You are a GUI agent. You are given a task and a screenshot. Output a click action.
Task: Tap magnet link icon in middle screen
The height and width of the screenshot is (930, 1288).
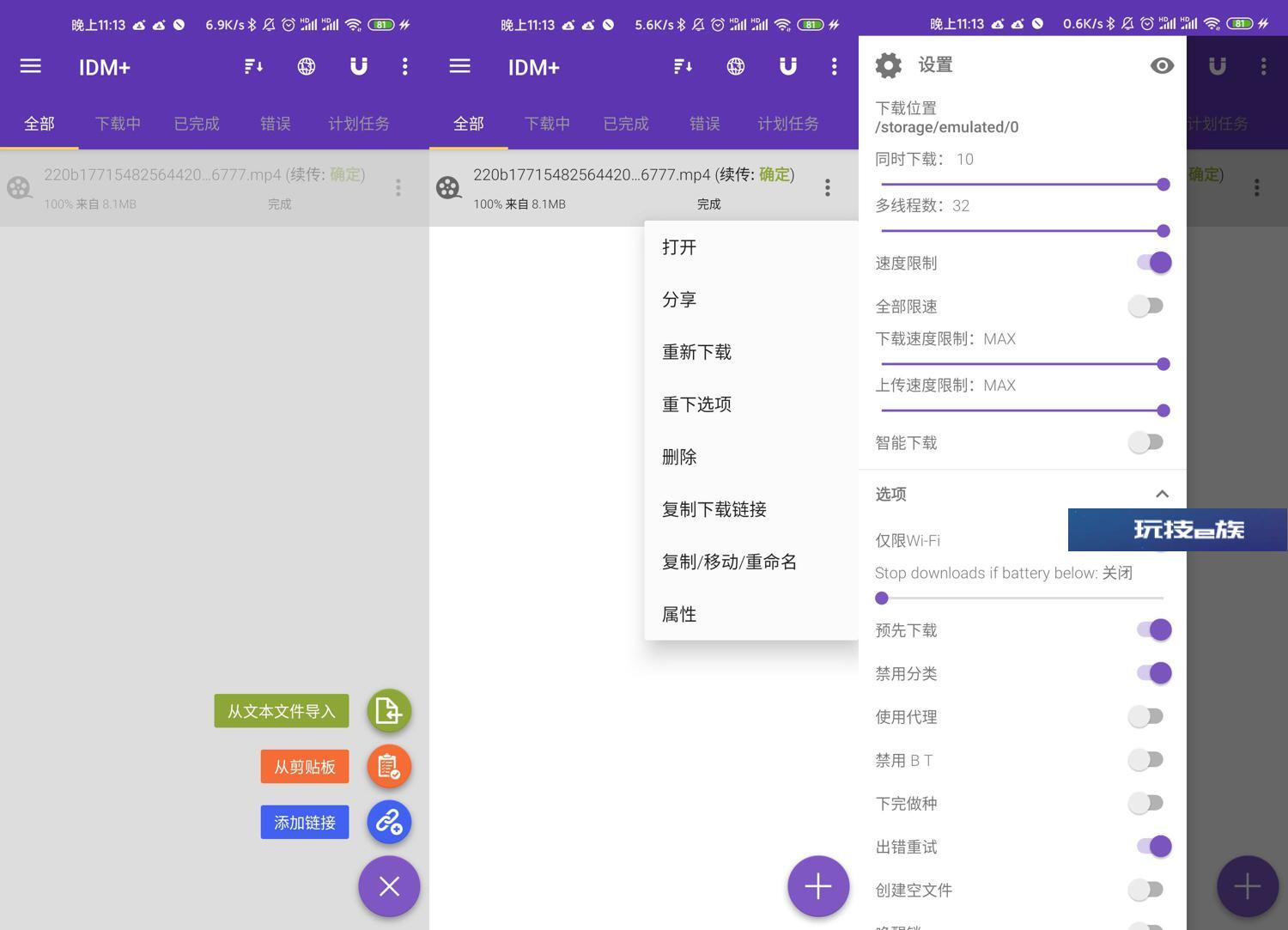click(788, 66)
